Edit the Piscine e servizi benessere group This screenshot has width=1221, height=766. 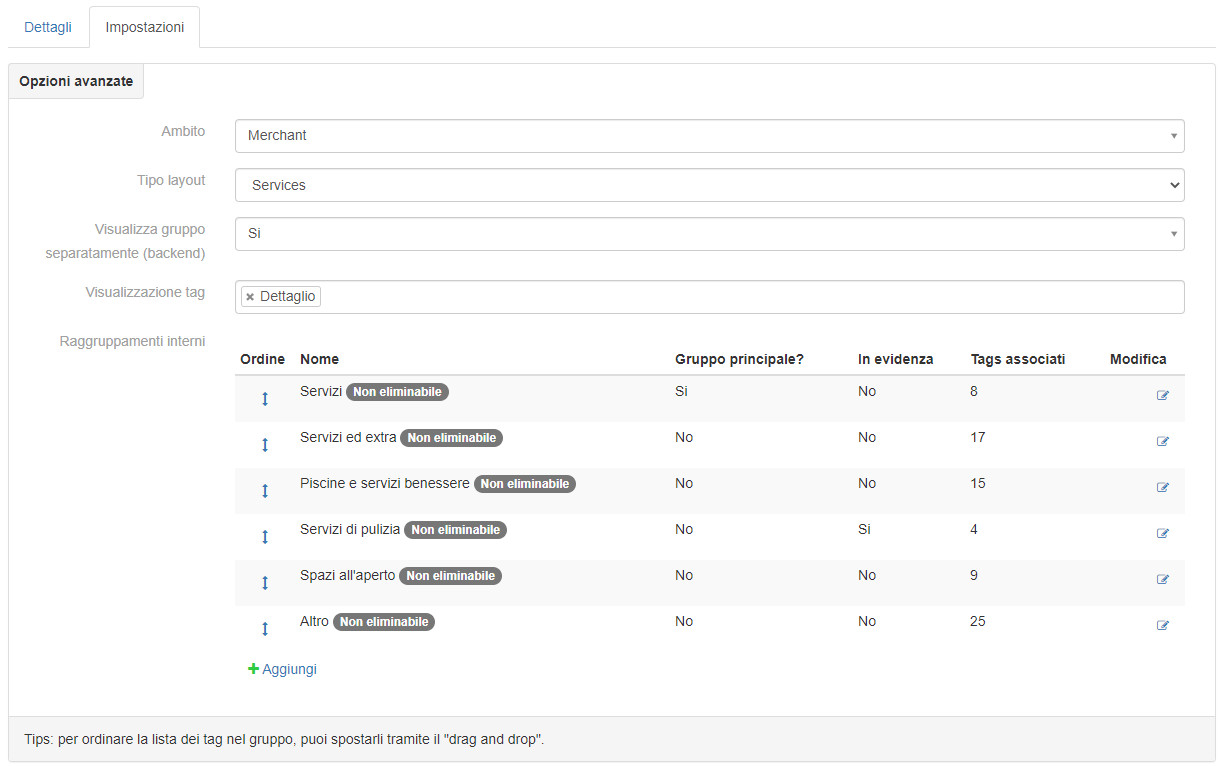tap(1163, 487)
